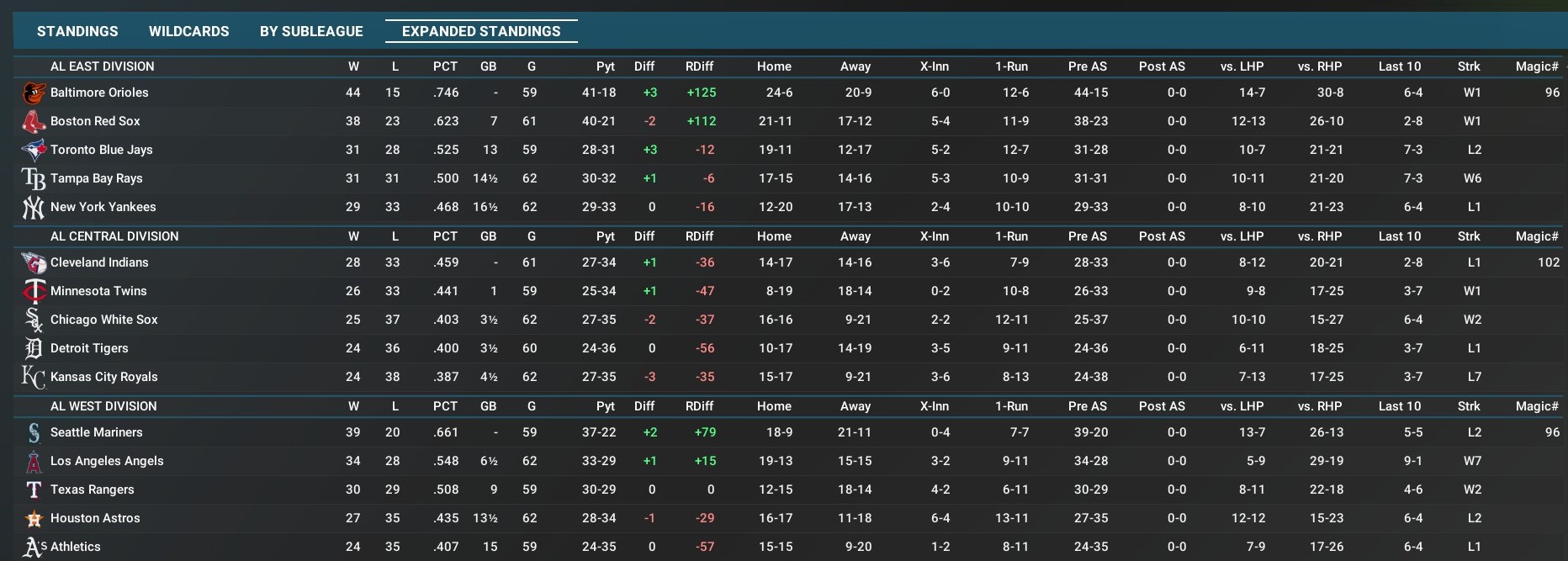Open the Minnesota Twins team link
The image size is (1568, 561).
point(98,291)
